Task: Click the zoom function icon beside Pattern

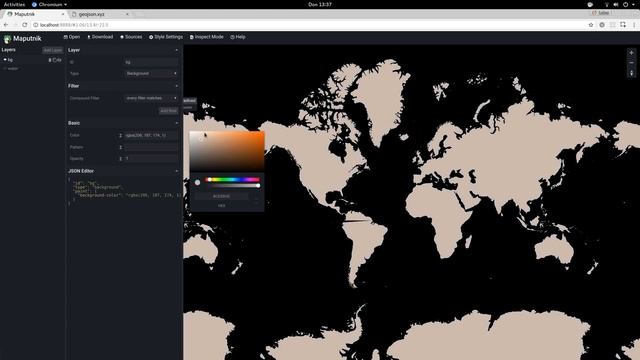Action: pos(120,147)
